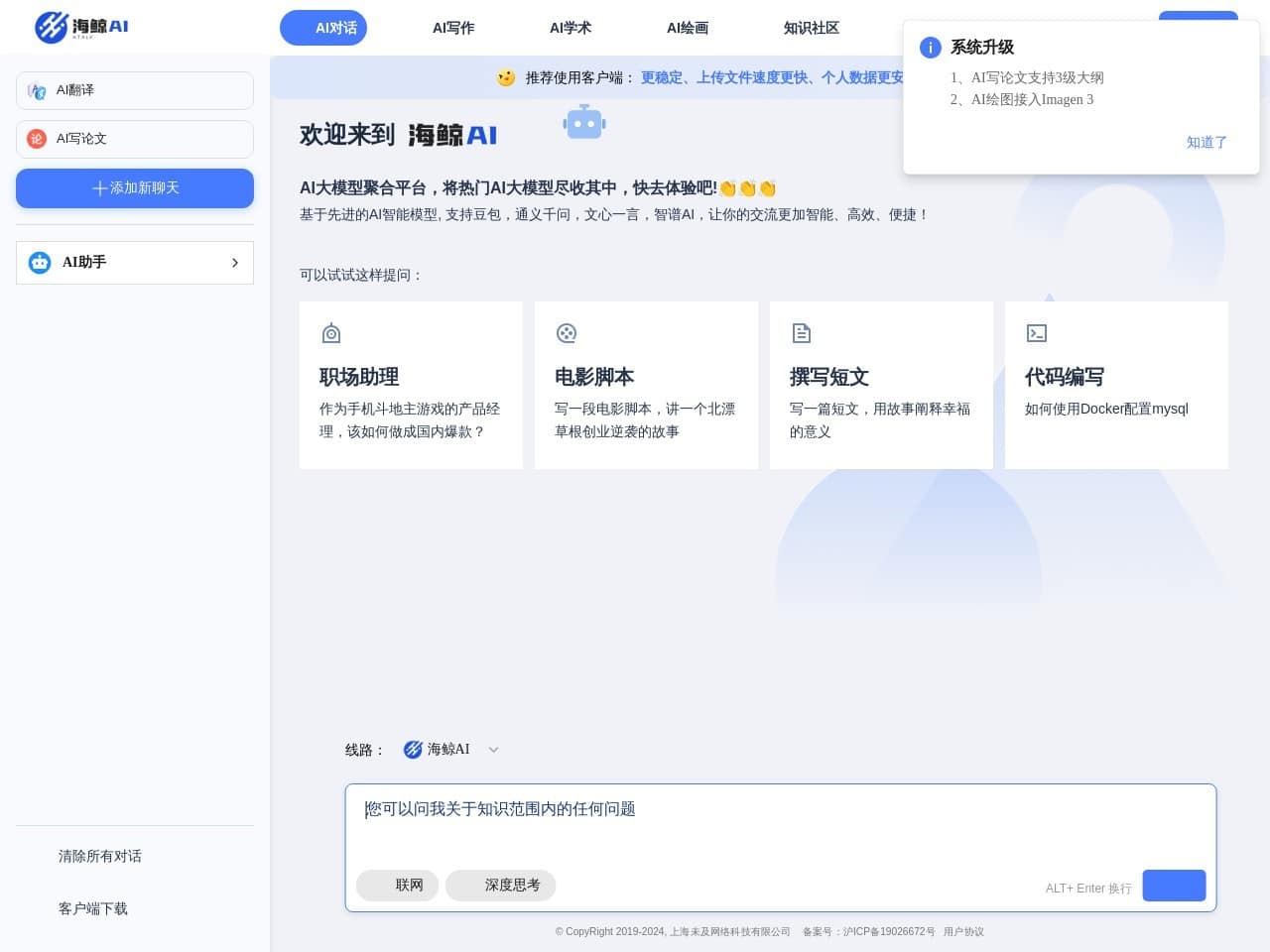This screenshot has width=1270, height=952.
Task: Go to the 知识社区 tab
Action: [x=812, y=28]
